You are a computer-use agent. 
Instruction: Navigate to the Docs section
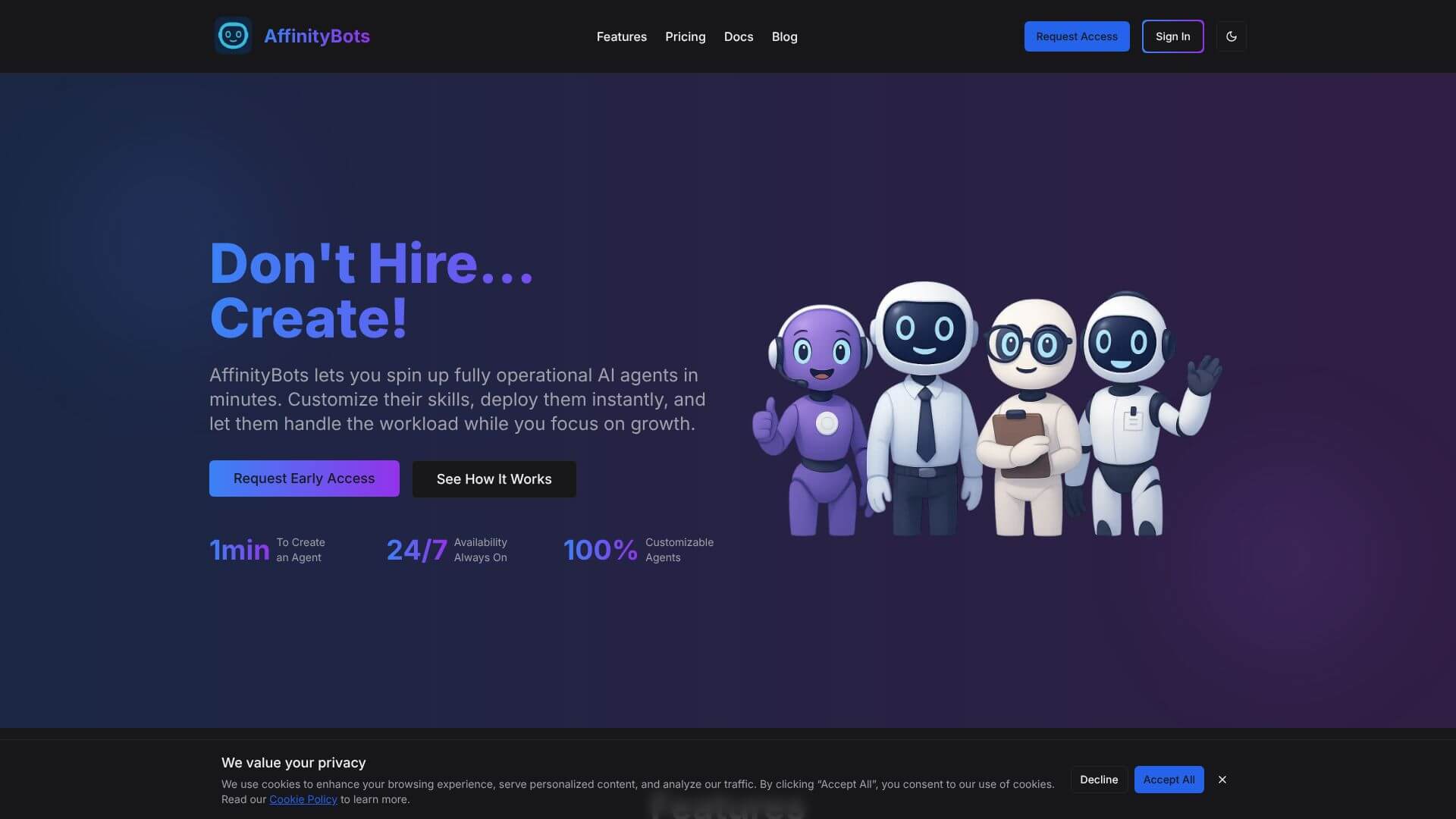[738, 36]
